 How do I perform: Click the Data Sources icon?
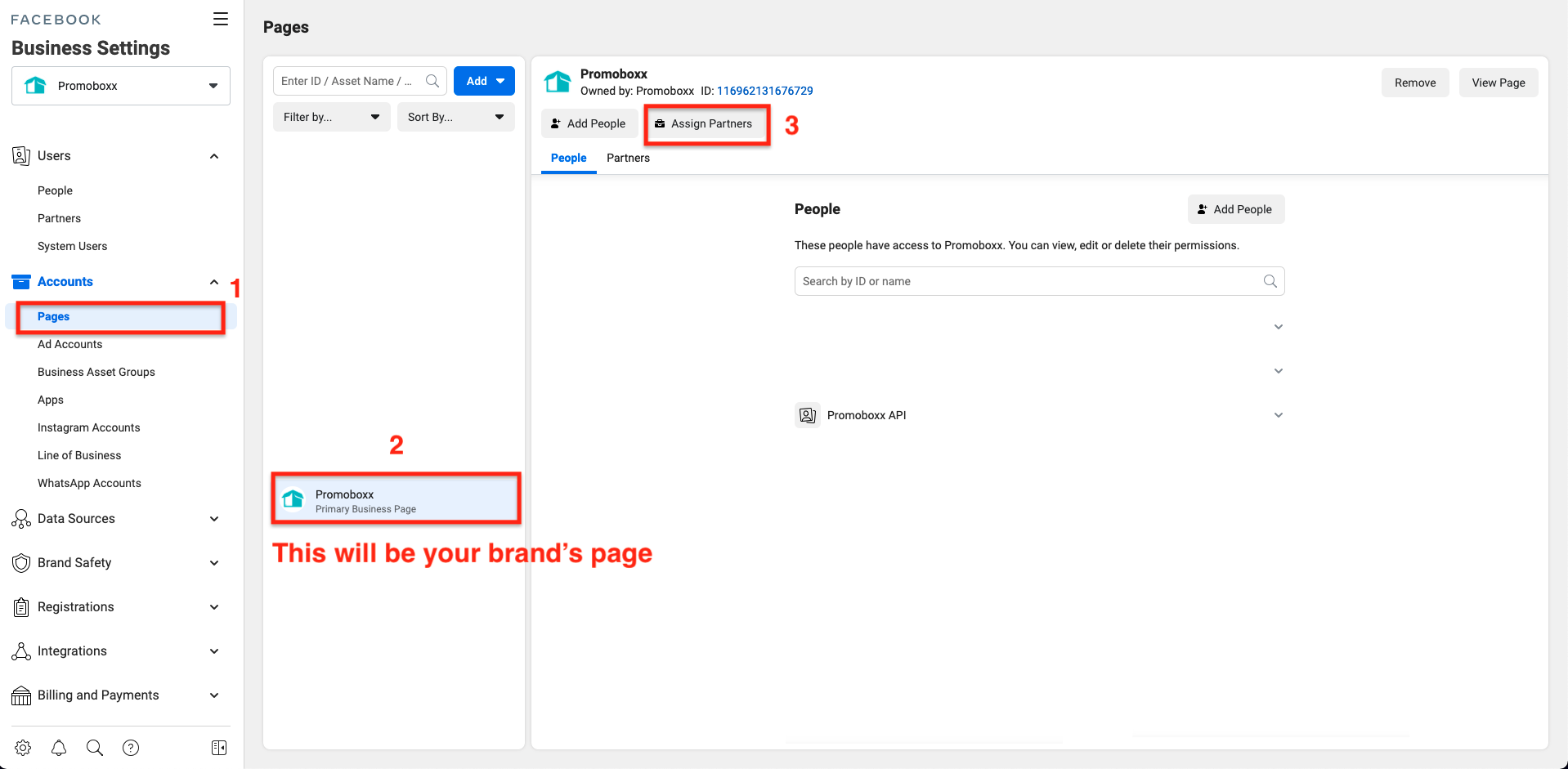tap(21, 519)
